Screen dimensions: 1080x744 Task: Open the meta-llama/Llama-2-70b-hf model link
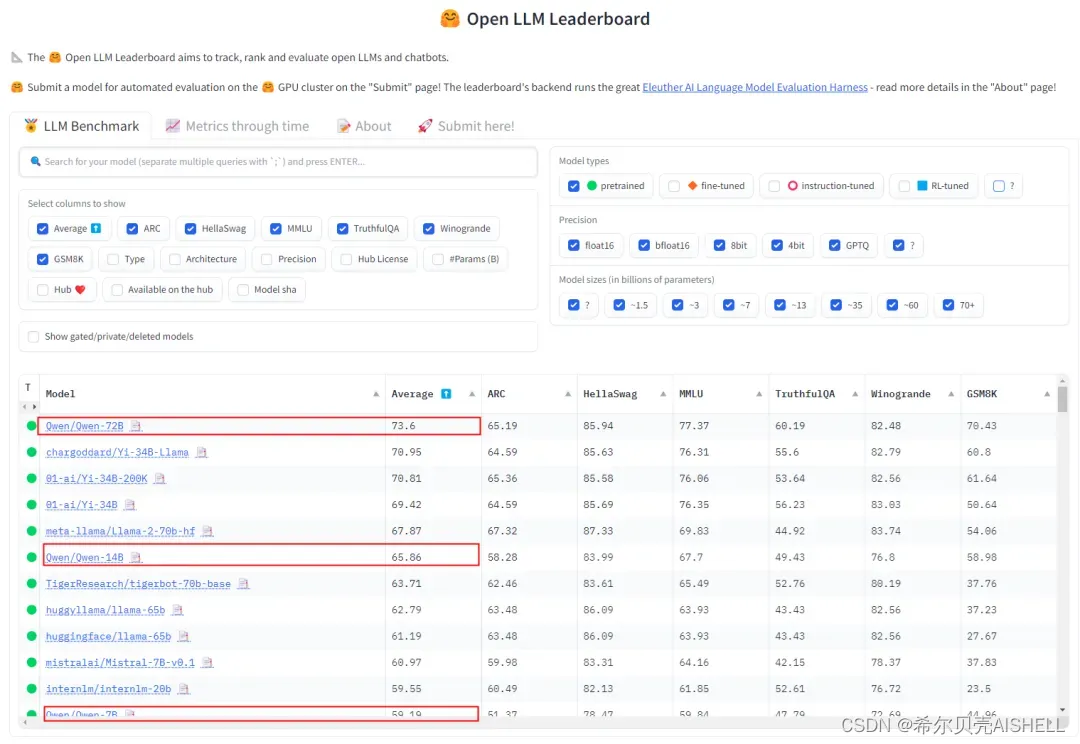tap(121, 531)
